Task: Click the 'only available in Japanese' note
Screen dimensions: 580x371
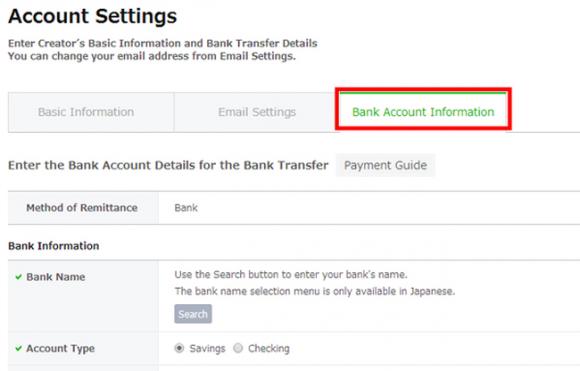Action: click(315, 291)
